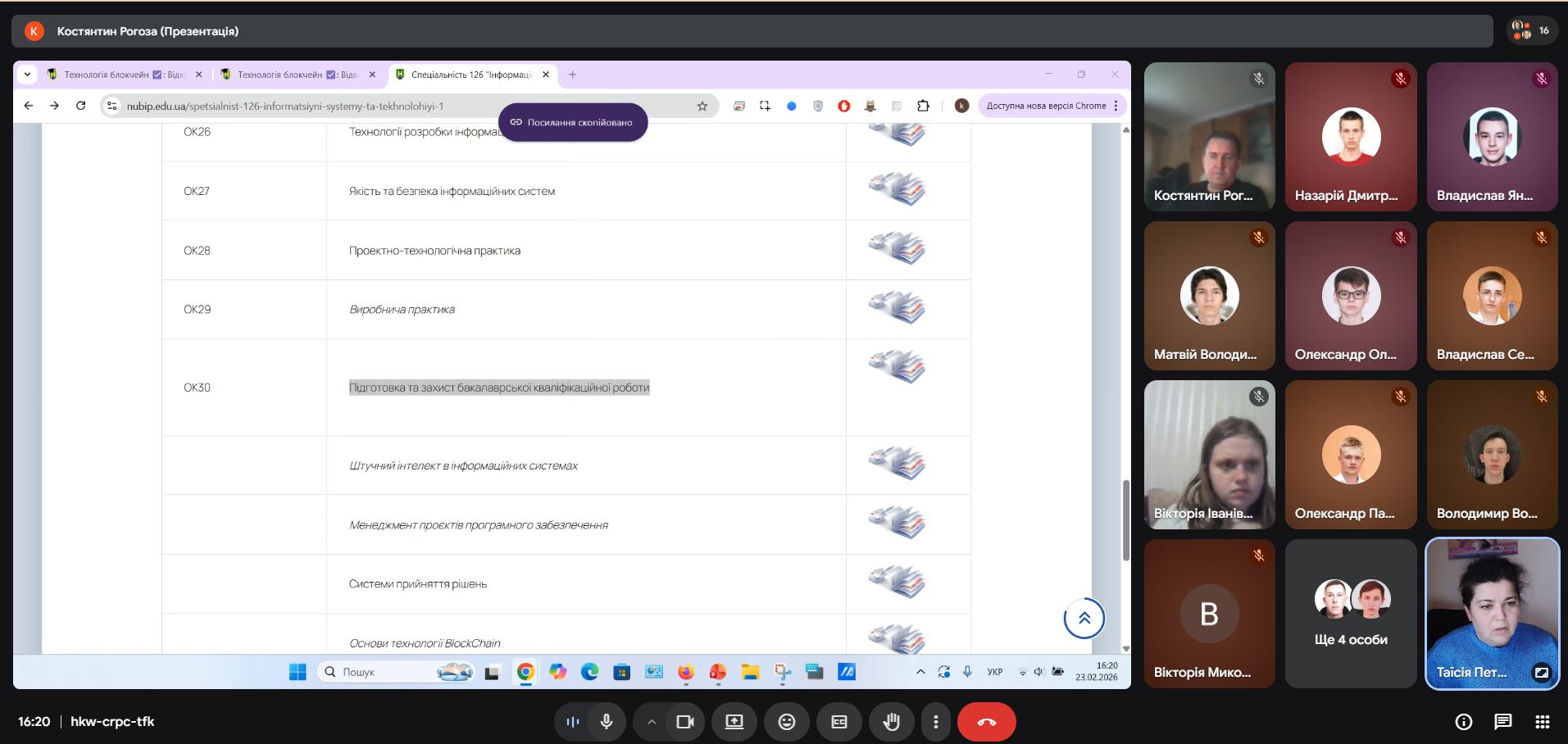This screenshot has height=744, width=1568.
Task: Open the syllabus icon for ОК28 row
Action: point(897,249)
